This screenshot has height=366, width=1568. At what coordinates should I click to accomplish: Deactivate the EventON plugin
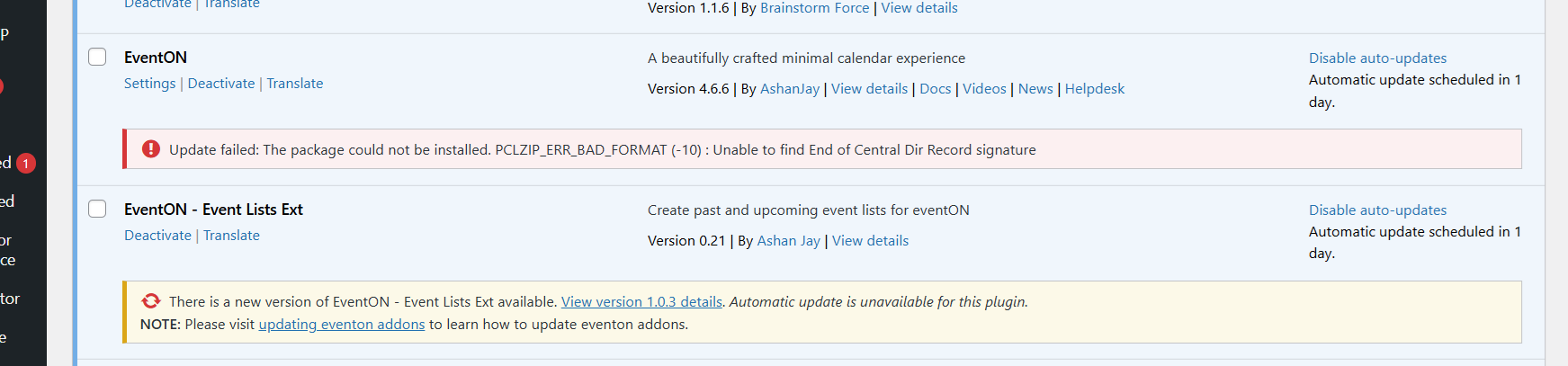pos(221,84)
